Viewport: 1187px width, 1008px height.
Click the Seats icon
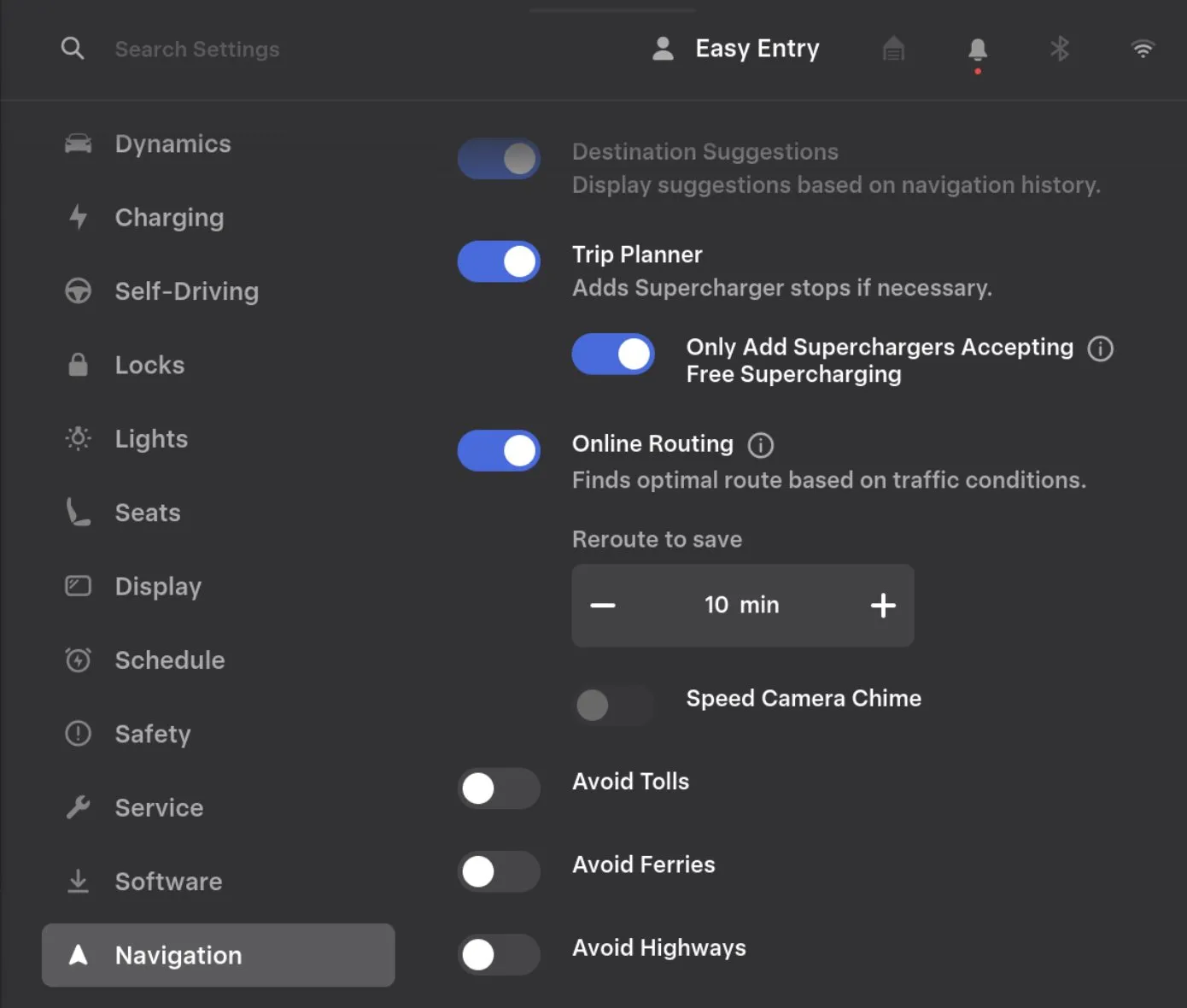pyautogui.click(x=78, y=512)
